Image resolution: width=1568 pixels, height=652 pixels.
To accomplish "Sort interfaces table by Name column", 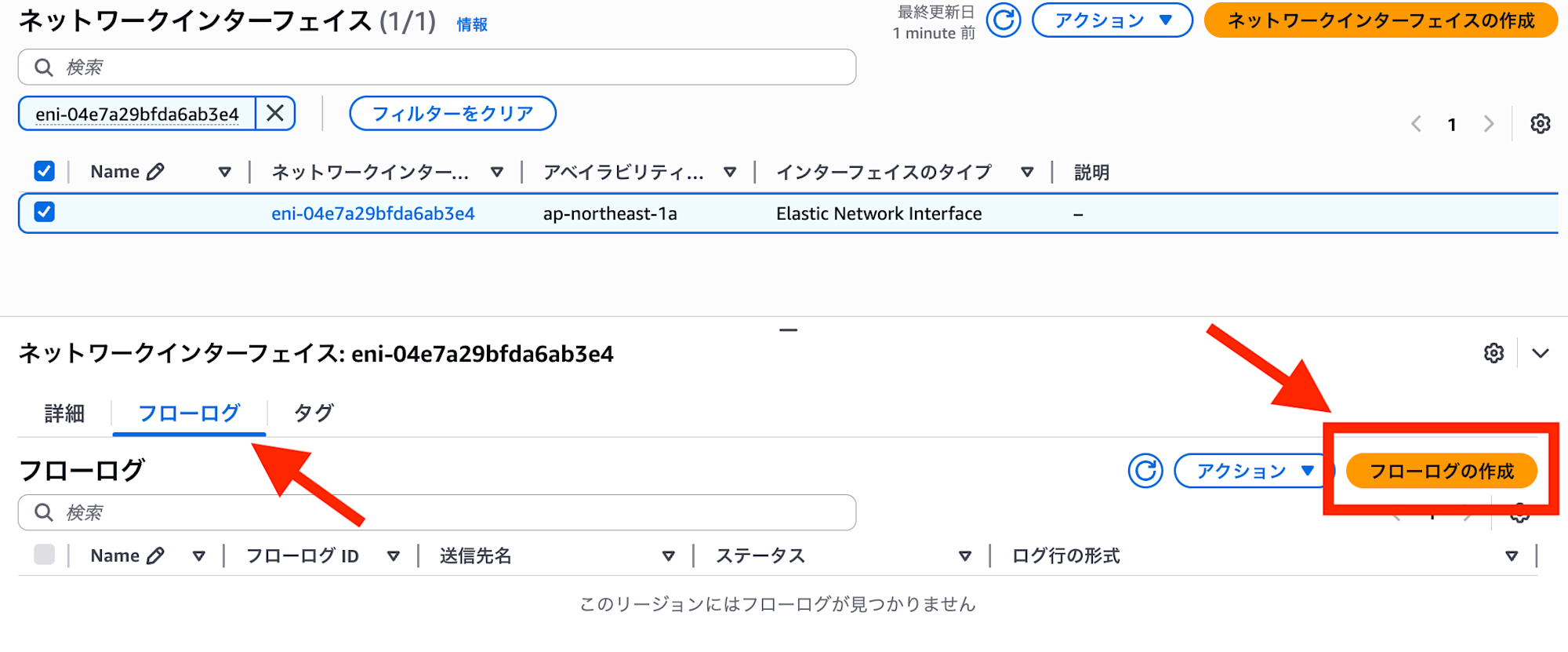I will 224,172.
